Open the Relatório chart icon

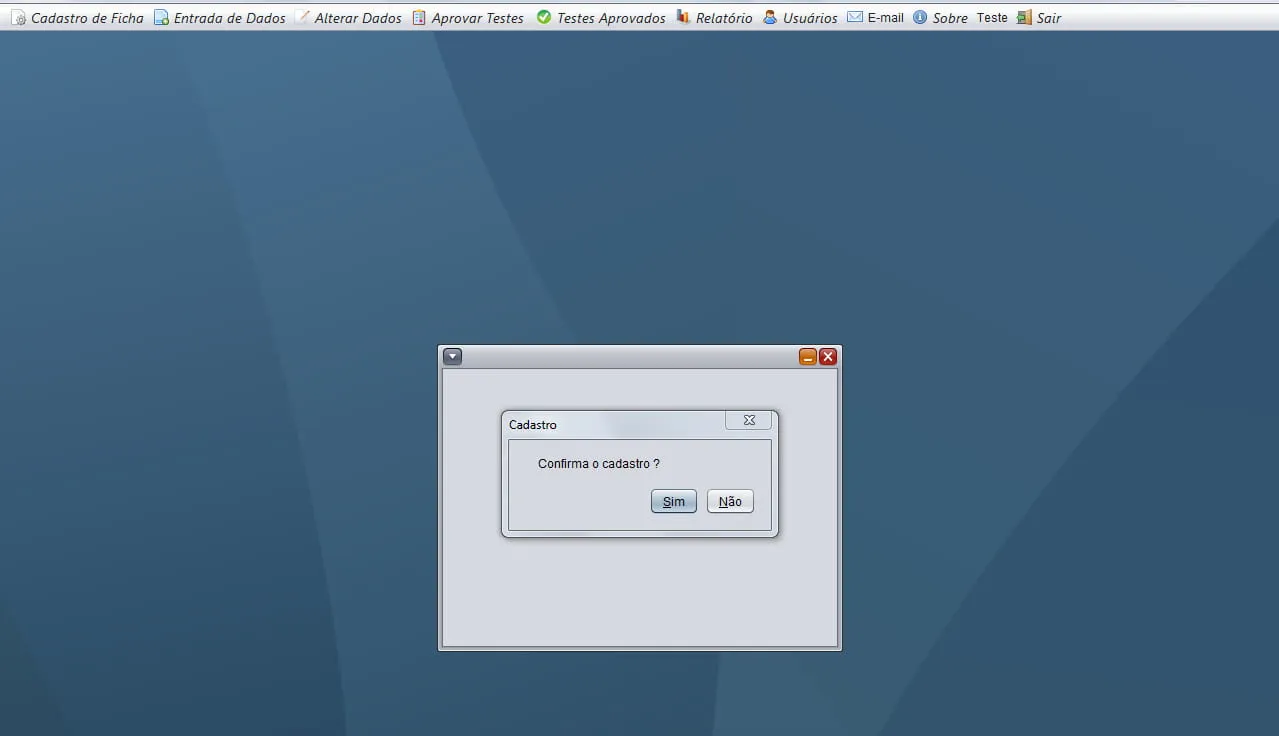click(x=683, y=18)
